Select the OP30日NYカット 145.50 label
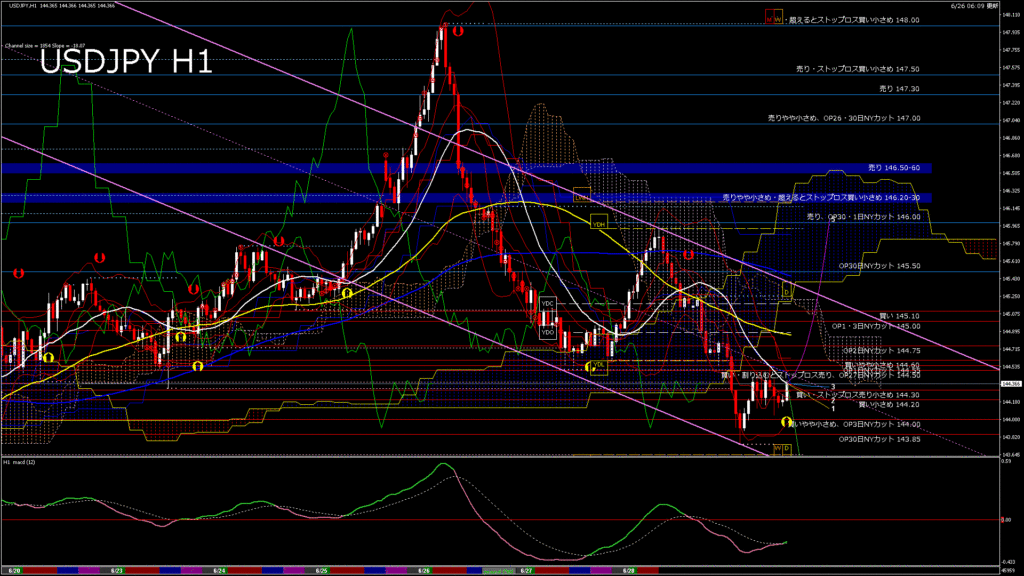This screenshot has width=1024, height=576. pyautogui.click(x=880, y=266)
